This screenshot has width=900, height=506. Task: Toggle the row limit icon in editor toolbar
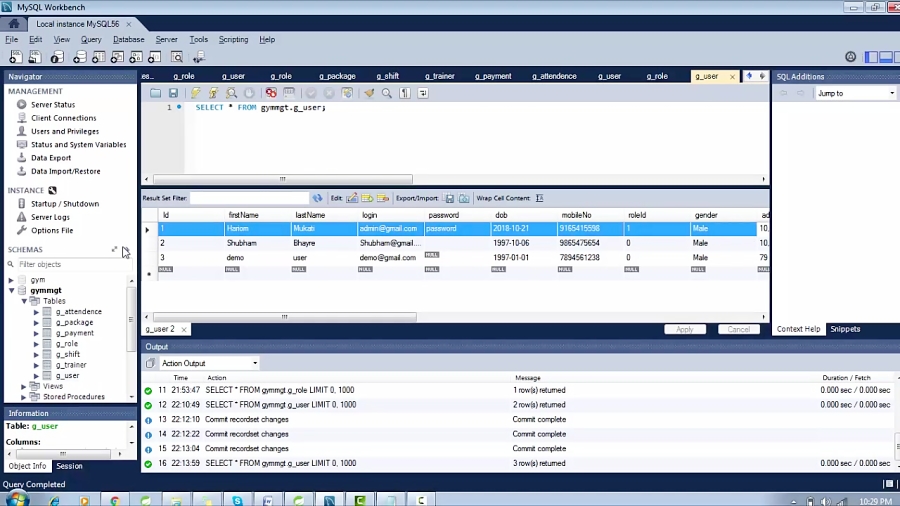pos(289,93)
